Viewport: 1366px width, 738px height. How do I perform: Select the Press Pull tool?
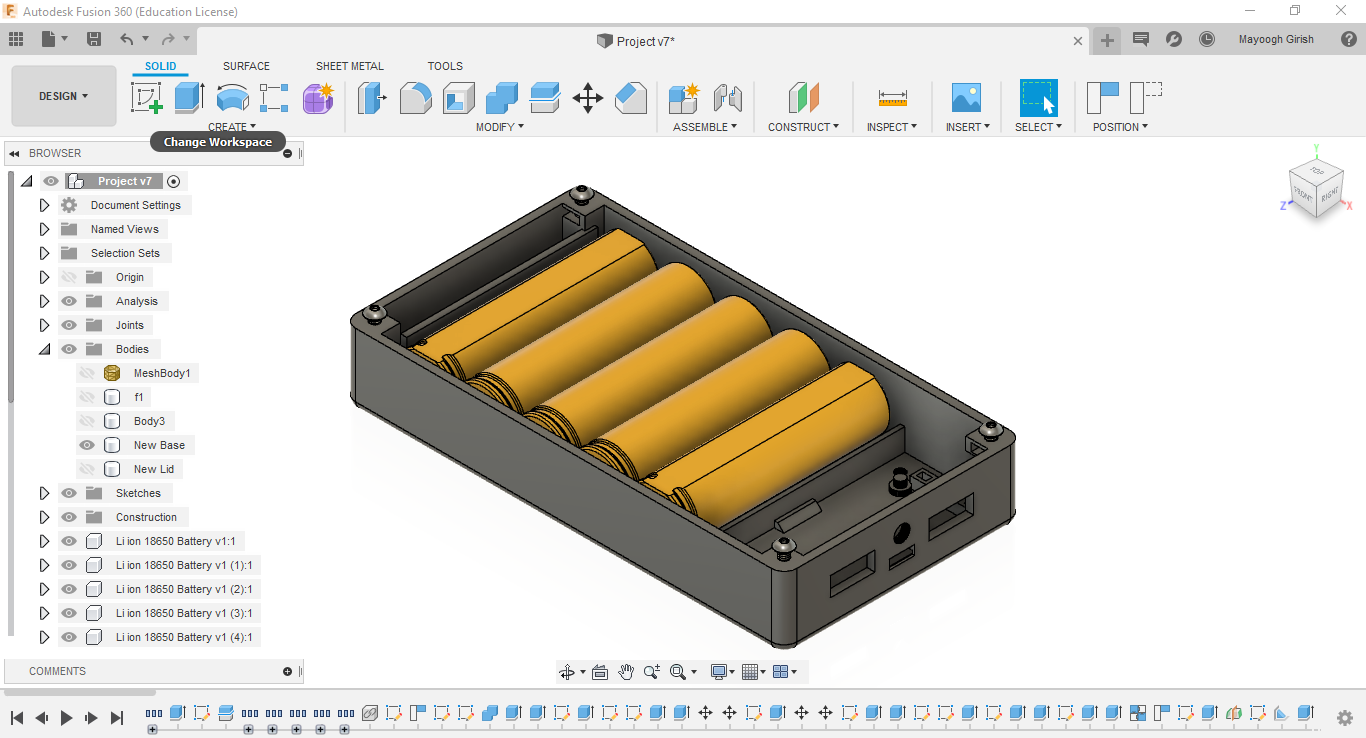click(x=372, y=98)
